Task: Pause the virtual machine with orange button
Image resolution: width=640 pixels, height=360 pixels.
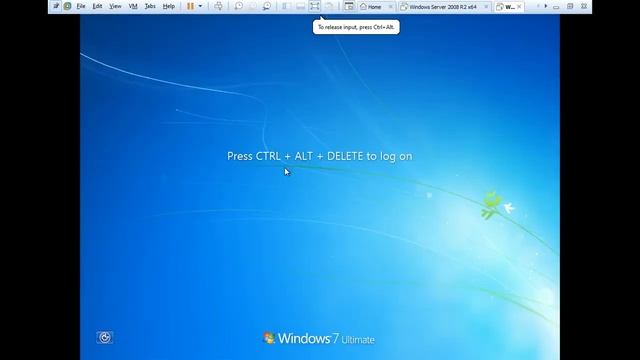Action: click(190, 6)
